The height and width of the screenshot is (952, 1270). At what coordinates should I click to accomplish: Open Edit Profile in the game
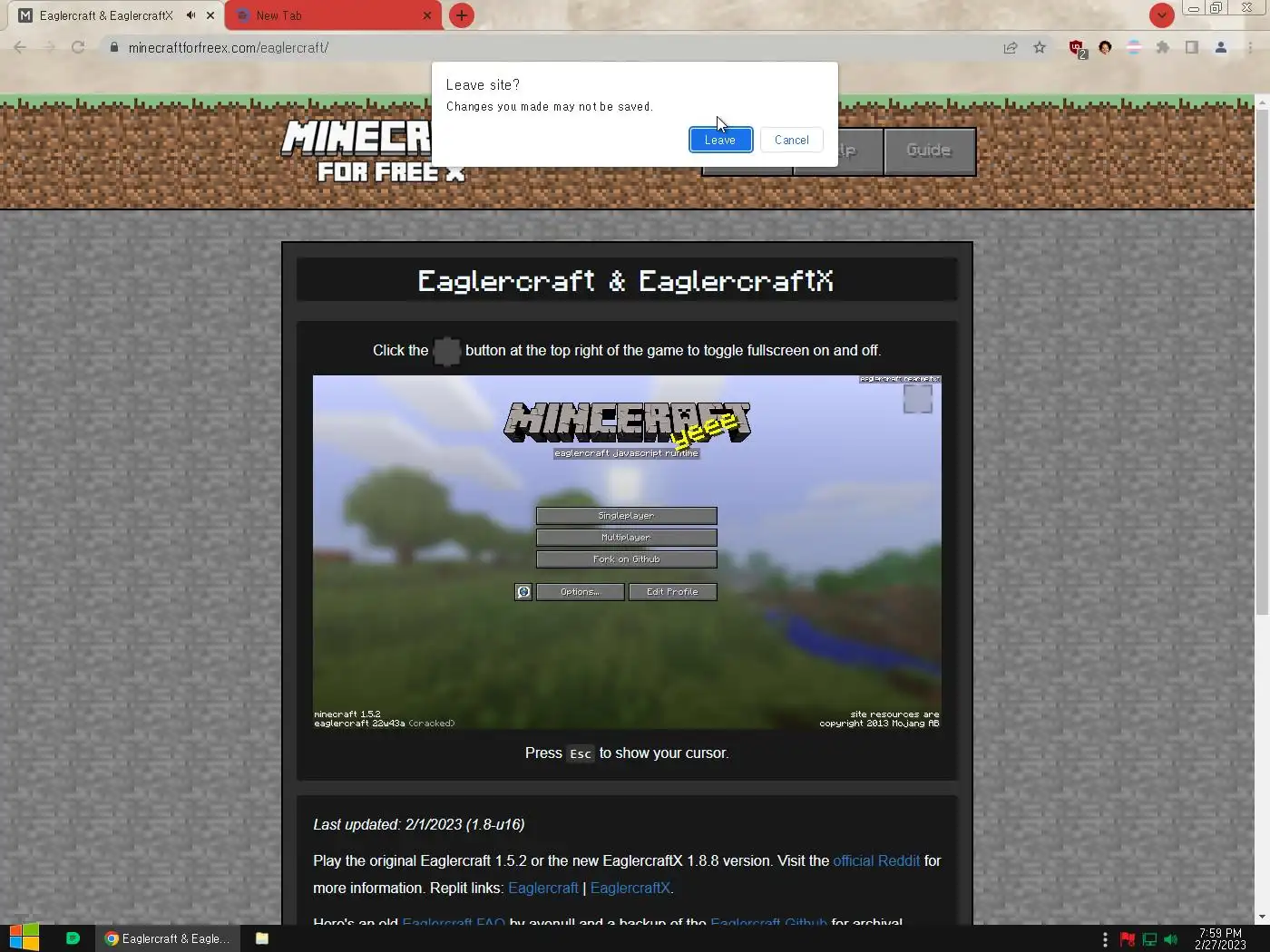pyautogui.click(x=672, y=592)
